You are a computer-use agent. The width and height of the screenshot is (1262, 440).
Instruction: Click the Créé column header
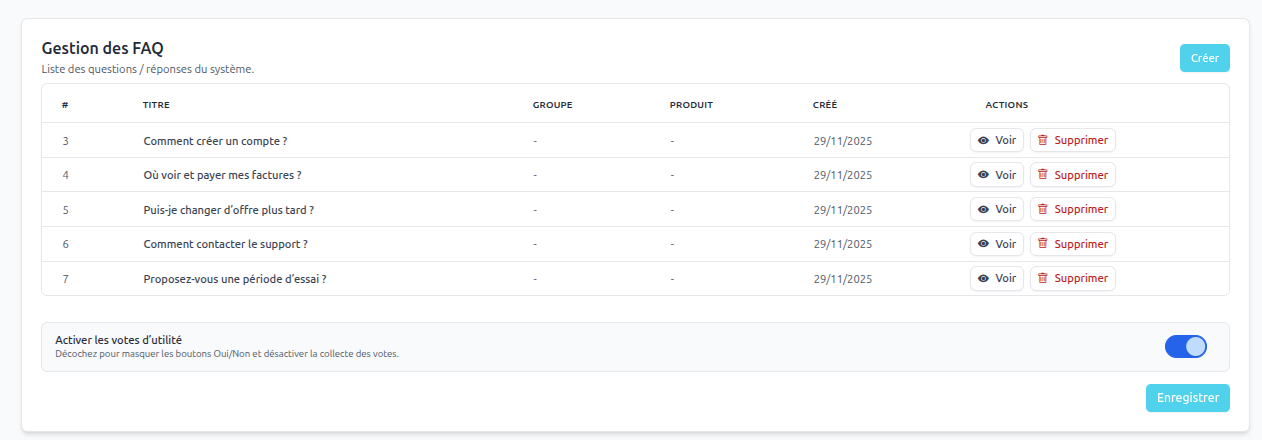825,105
